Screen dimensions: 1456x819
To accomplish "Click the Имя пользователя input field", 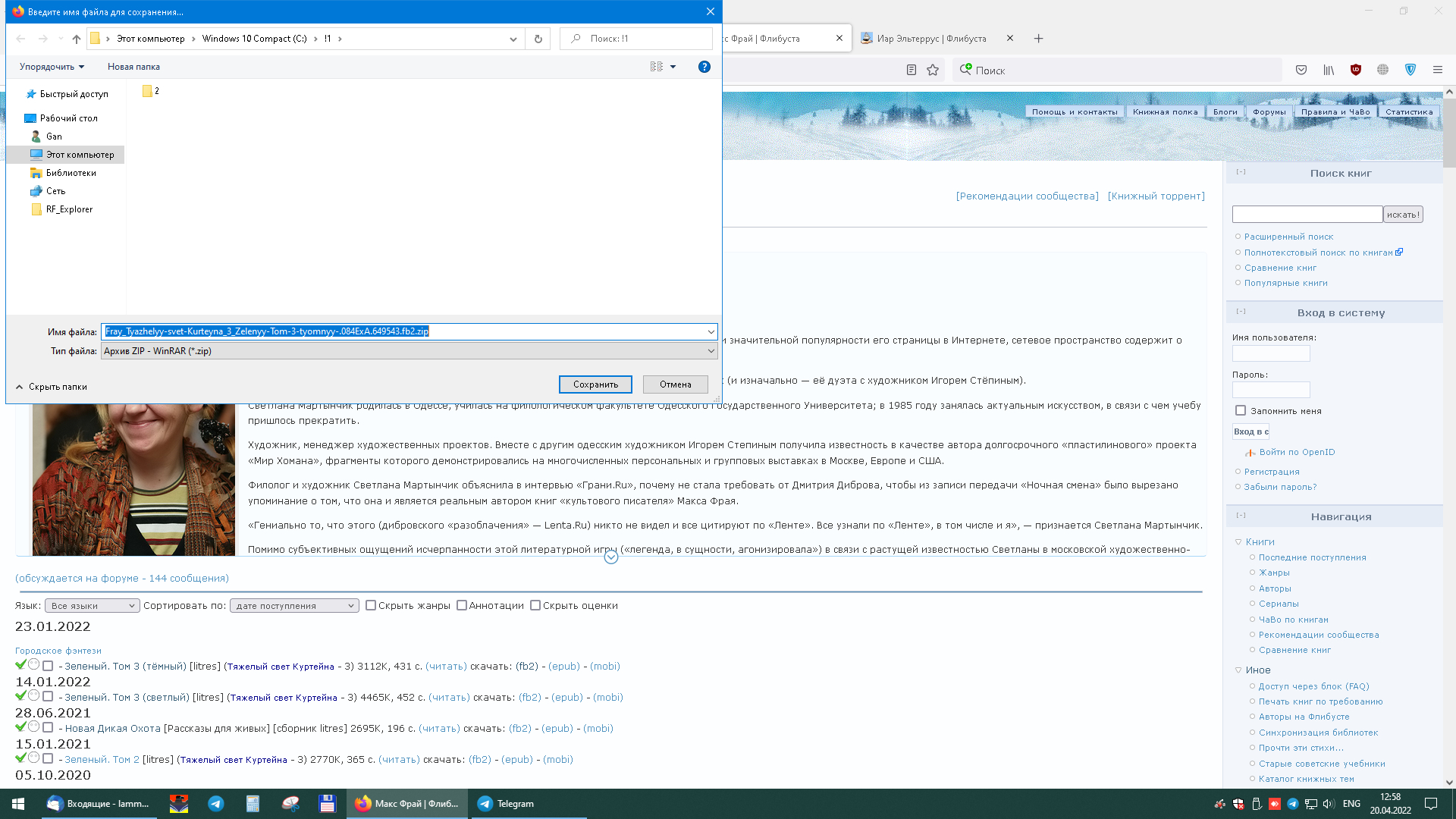I will (1271, 353).
